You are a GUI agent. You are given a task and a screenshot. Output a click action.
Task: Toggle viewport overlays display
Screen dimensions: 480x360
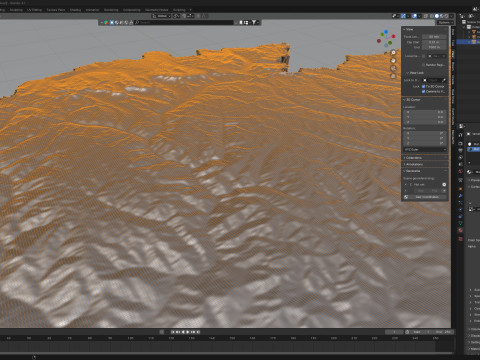click(x=415, y=16)
